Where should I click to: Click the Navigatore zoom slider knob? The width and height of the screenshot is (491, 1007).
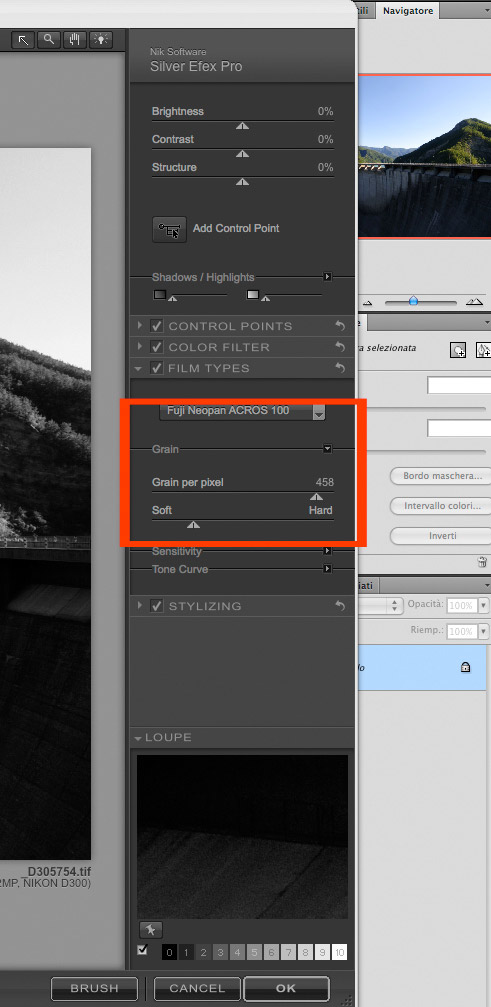point(413,301)
